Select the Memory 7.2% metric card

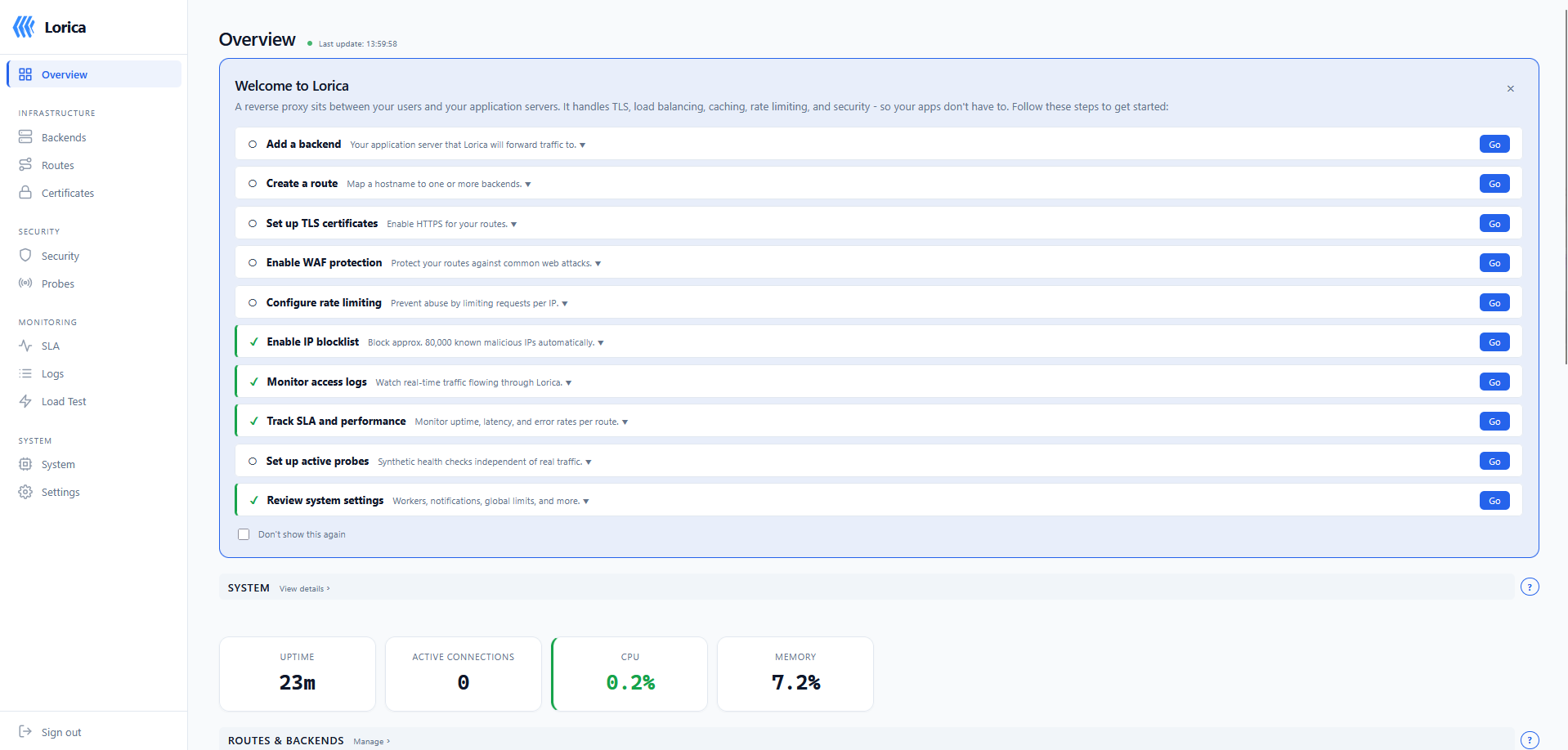click(795, 674)
